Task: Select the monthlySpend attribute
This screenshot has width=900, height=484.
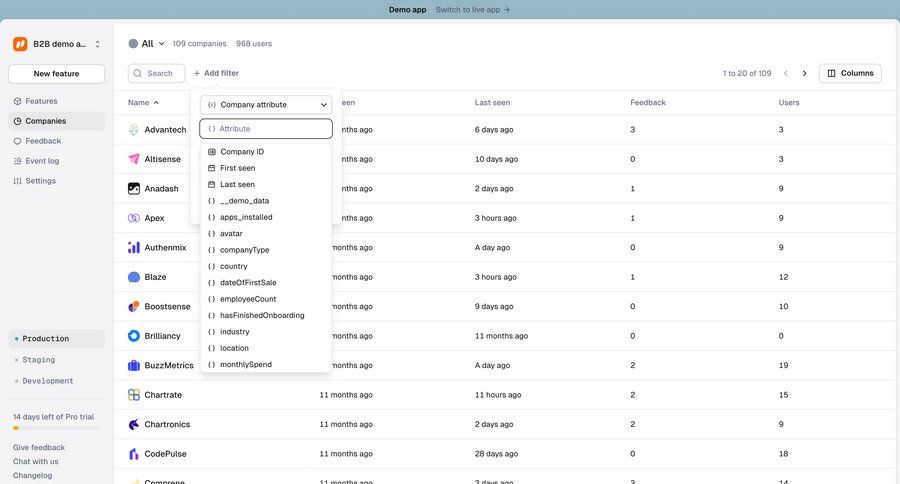Action: click(266, 365)
